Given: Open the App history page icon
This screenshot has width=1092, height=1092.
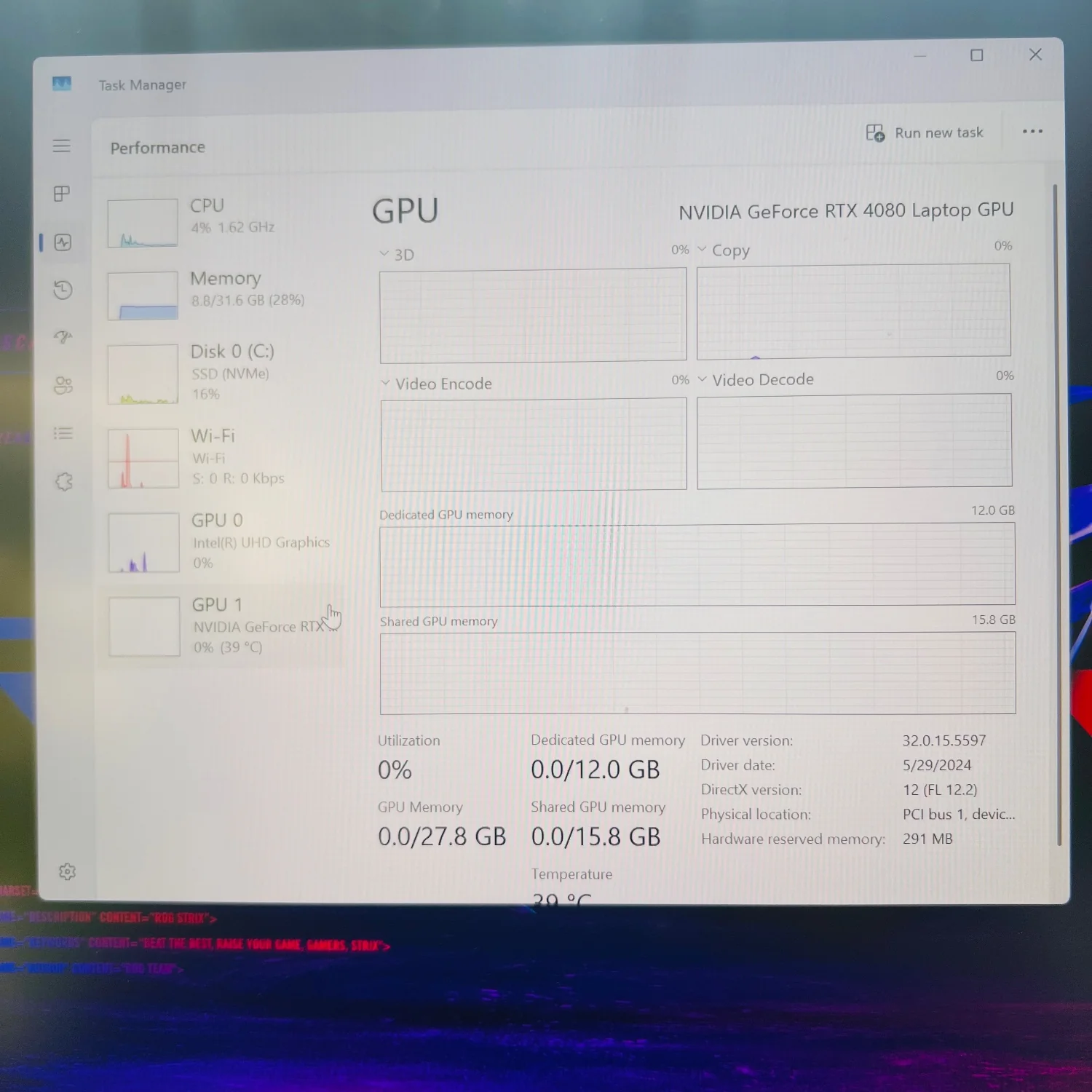Looking at the screenshot, I should [x=63, y=290].
